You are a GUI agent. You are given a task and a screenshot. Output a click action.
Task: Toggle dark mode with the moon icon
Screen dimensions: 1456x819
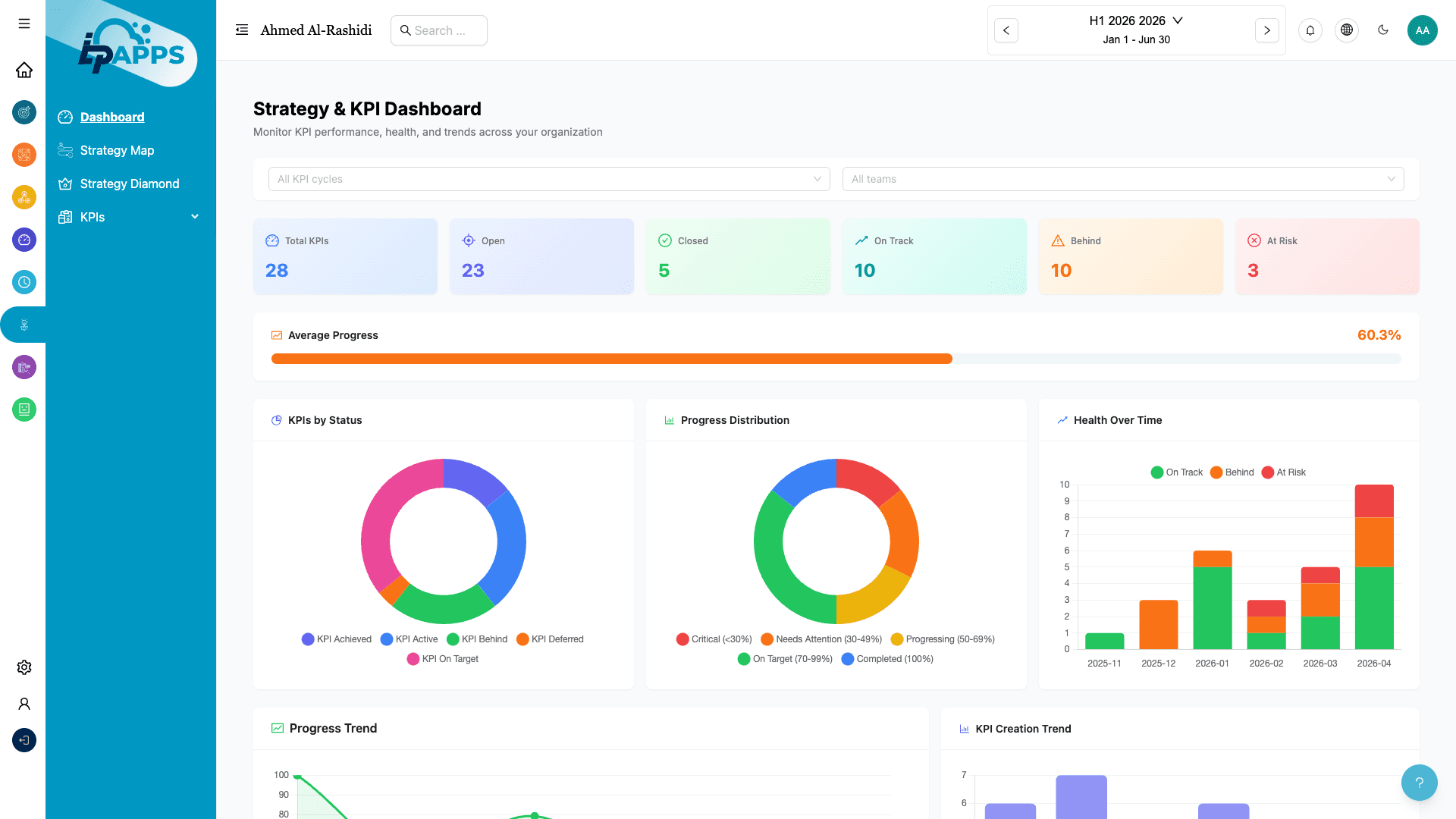pos(1382,30)
